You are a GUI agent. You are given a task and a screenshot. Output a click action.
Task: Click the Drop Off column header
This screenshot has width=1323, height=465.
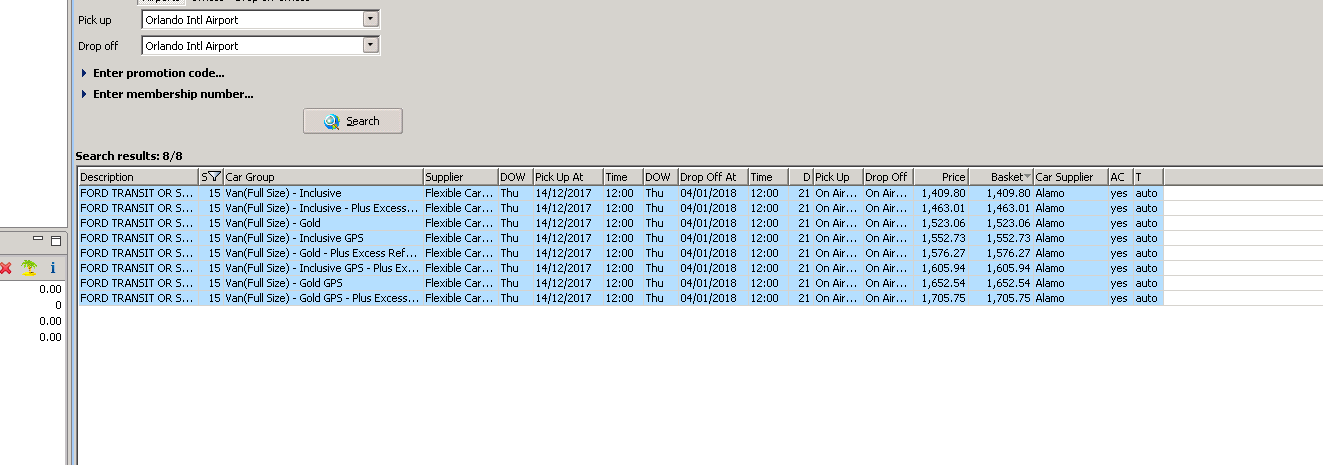tap(888, 177)
